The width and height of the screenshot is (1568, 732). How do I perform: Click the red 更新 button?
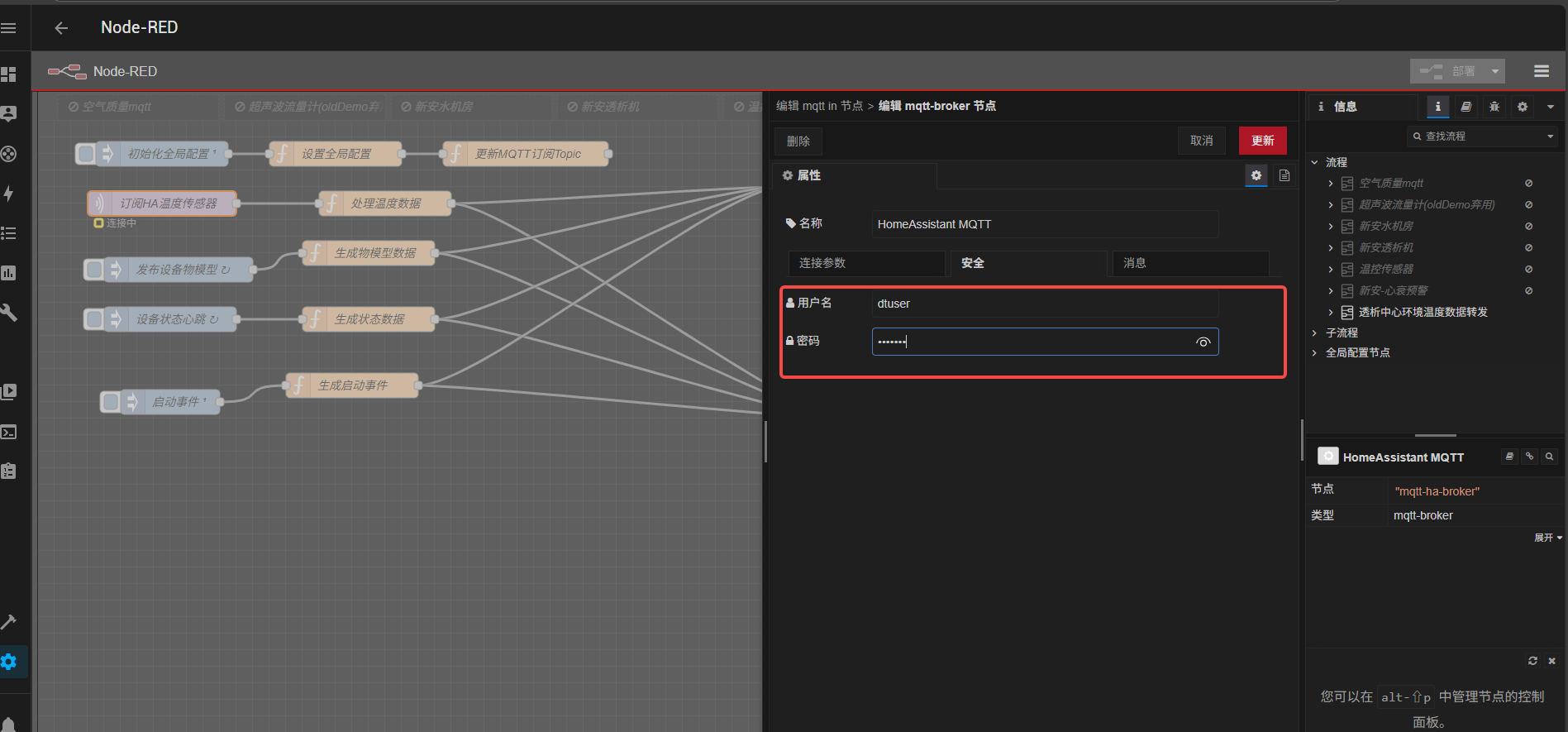click(x=1262, y=141)
